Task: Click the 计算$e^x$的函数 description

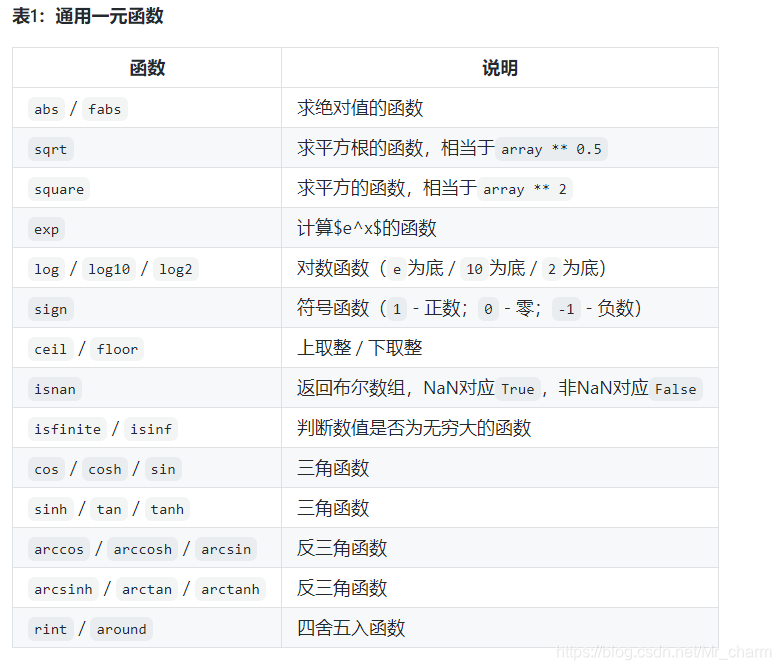Action: tap(367, 228)
